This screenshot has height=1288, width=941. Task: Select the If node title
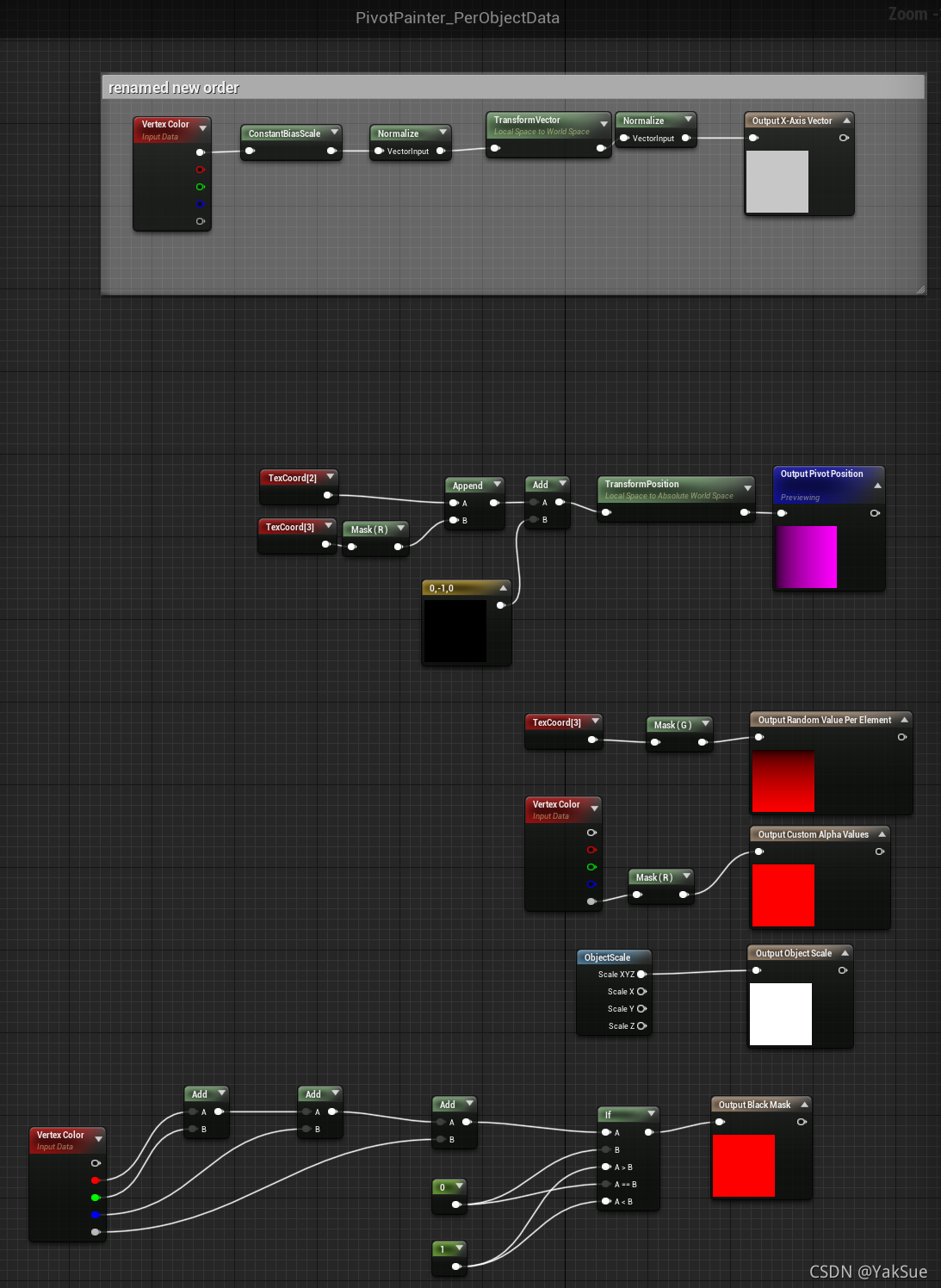tap(608, 1115)
